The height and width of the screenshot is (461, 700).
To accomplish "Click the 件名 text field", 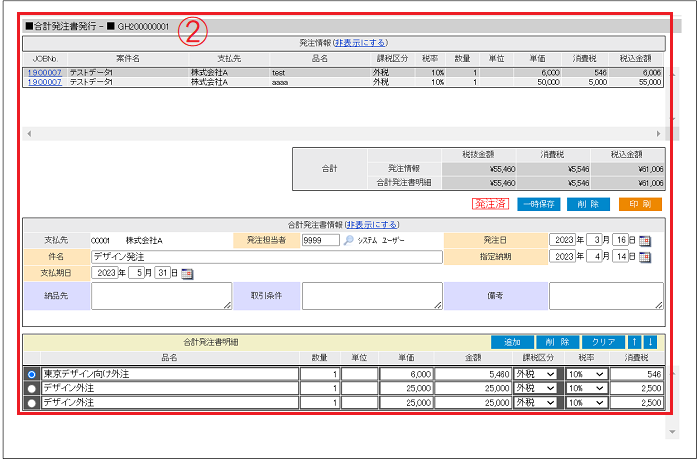I will (265, 257).
